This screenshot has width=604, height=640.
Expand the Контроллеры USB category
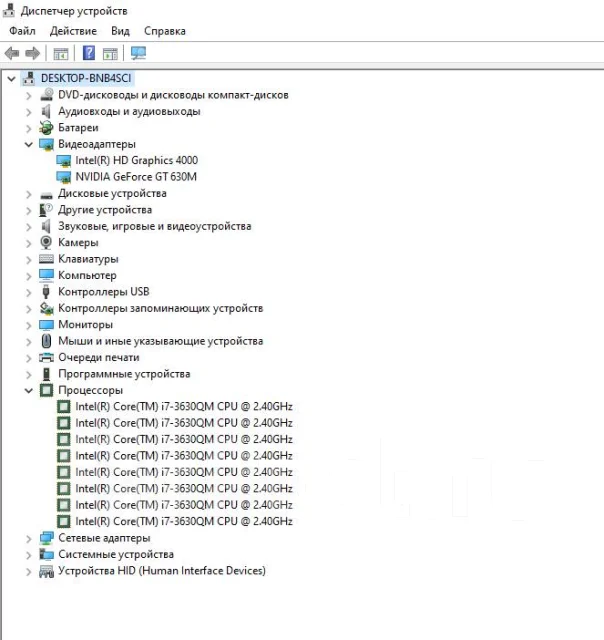(29, 292)
